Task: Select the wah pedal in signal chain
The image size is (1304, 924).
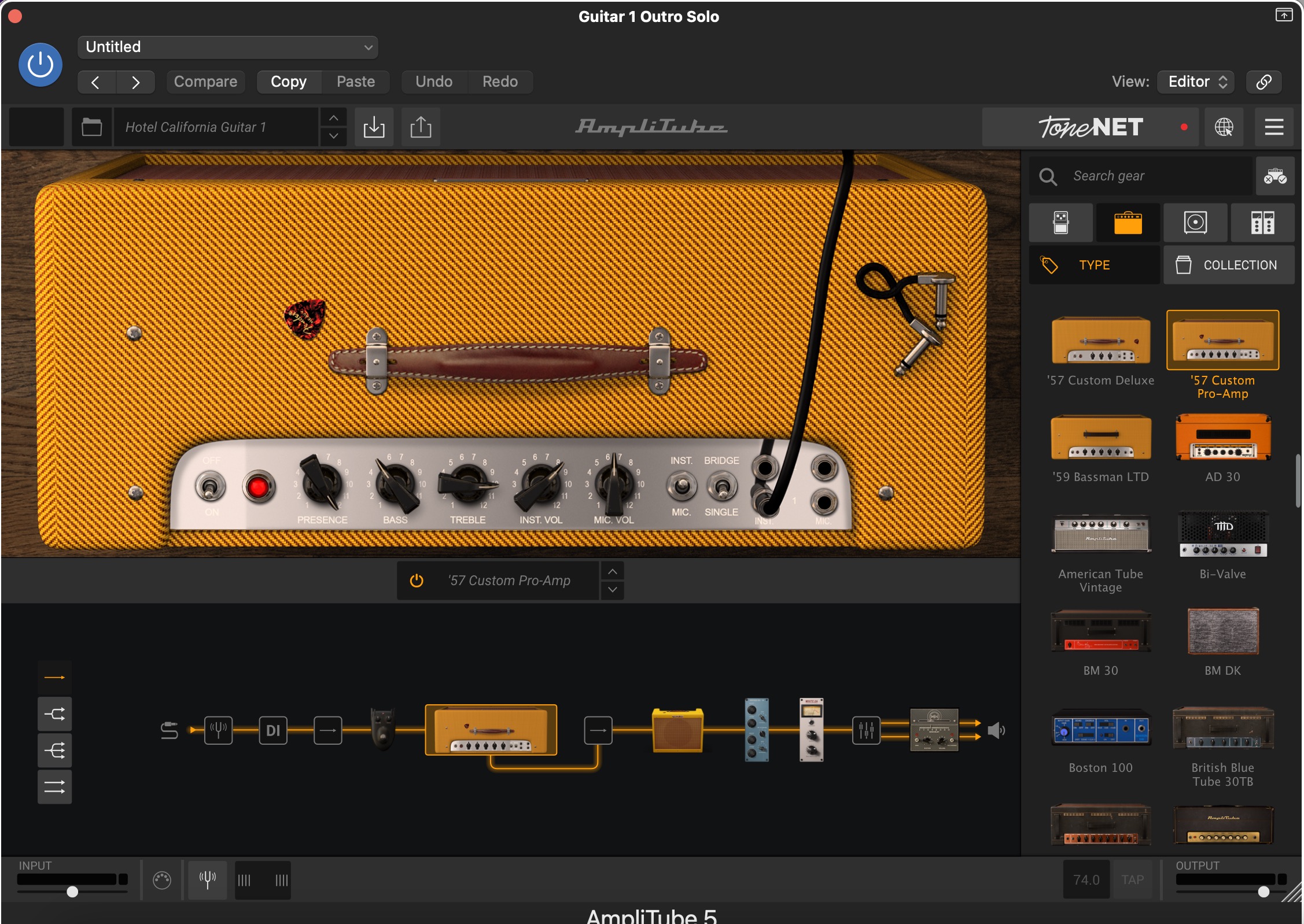Action: tap(382, 729)
